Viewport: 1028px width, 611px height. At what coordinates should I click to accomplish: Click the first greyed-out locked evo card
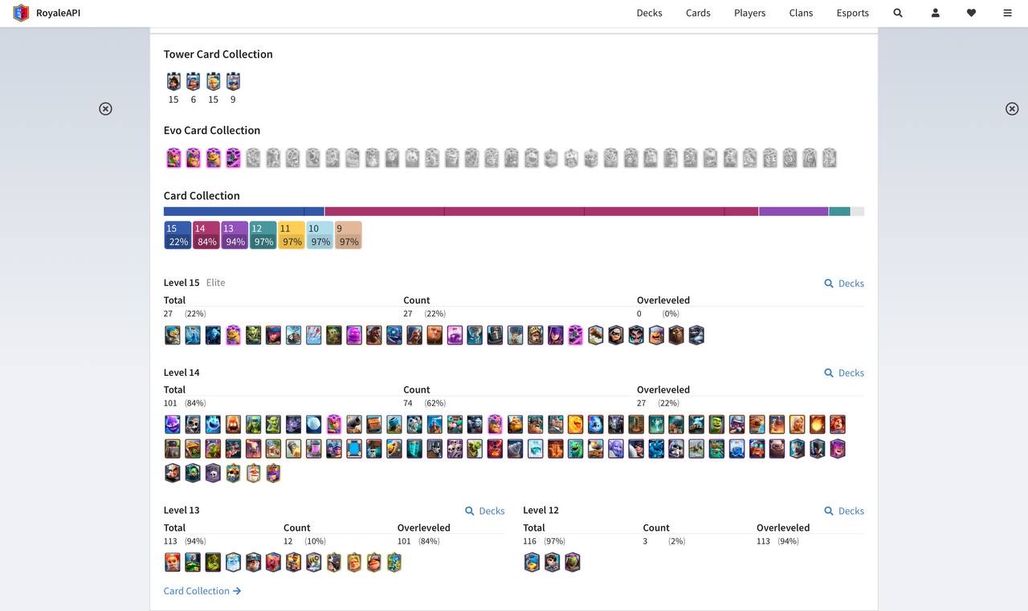coord(253,158)
